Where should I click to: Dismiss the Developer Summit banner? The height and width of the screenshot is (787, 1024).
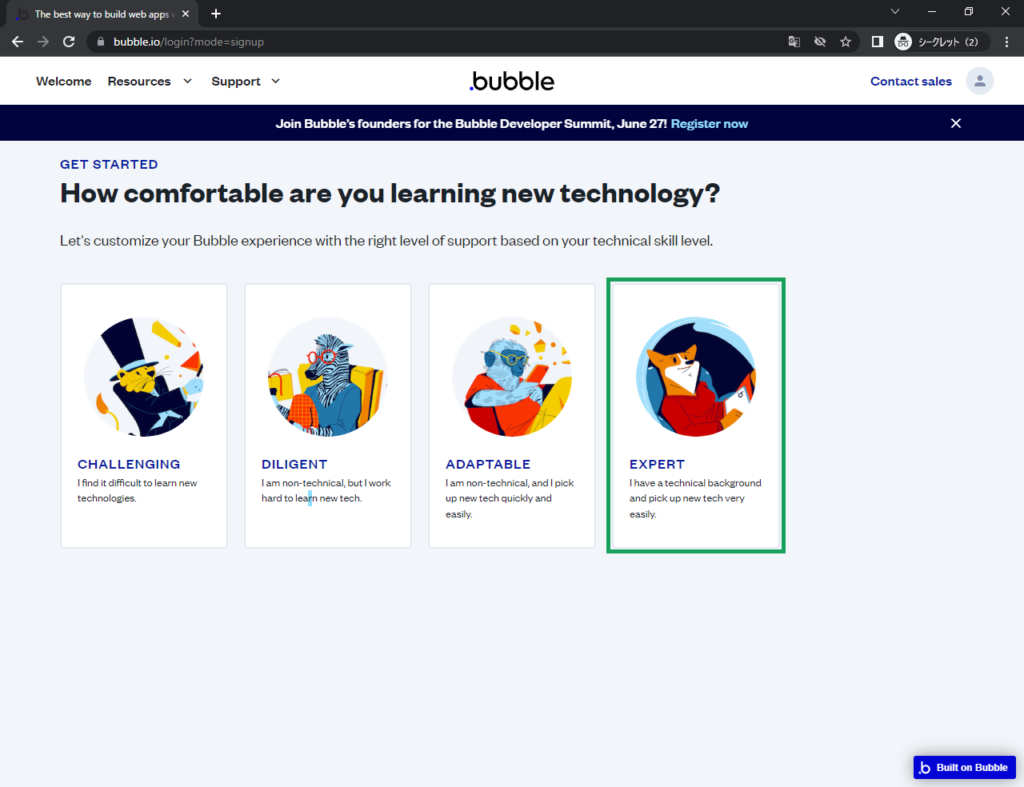click(x=955, y=123)
